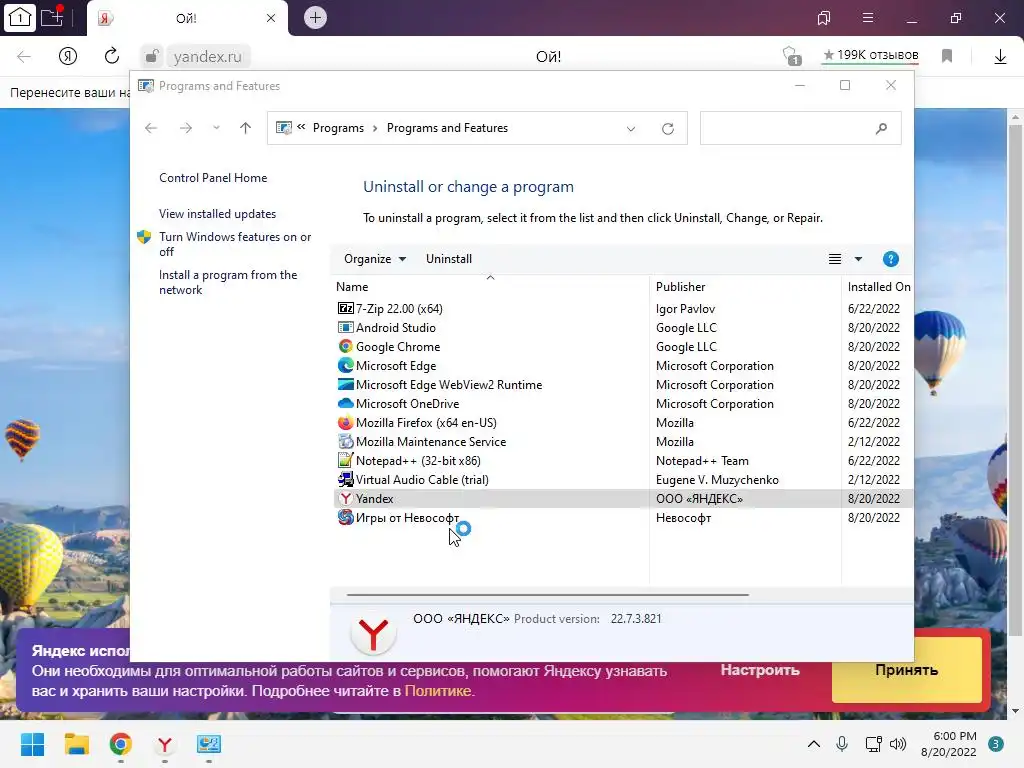Viewport: 1024px width, 768px height.
Task: Bookmark the page in Yandex browser
Action: [x=947, y=56]
